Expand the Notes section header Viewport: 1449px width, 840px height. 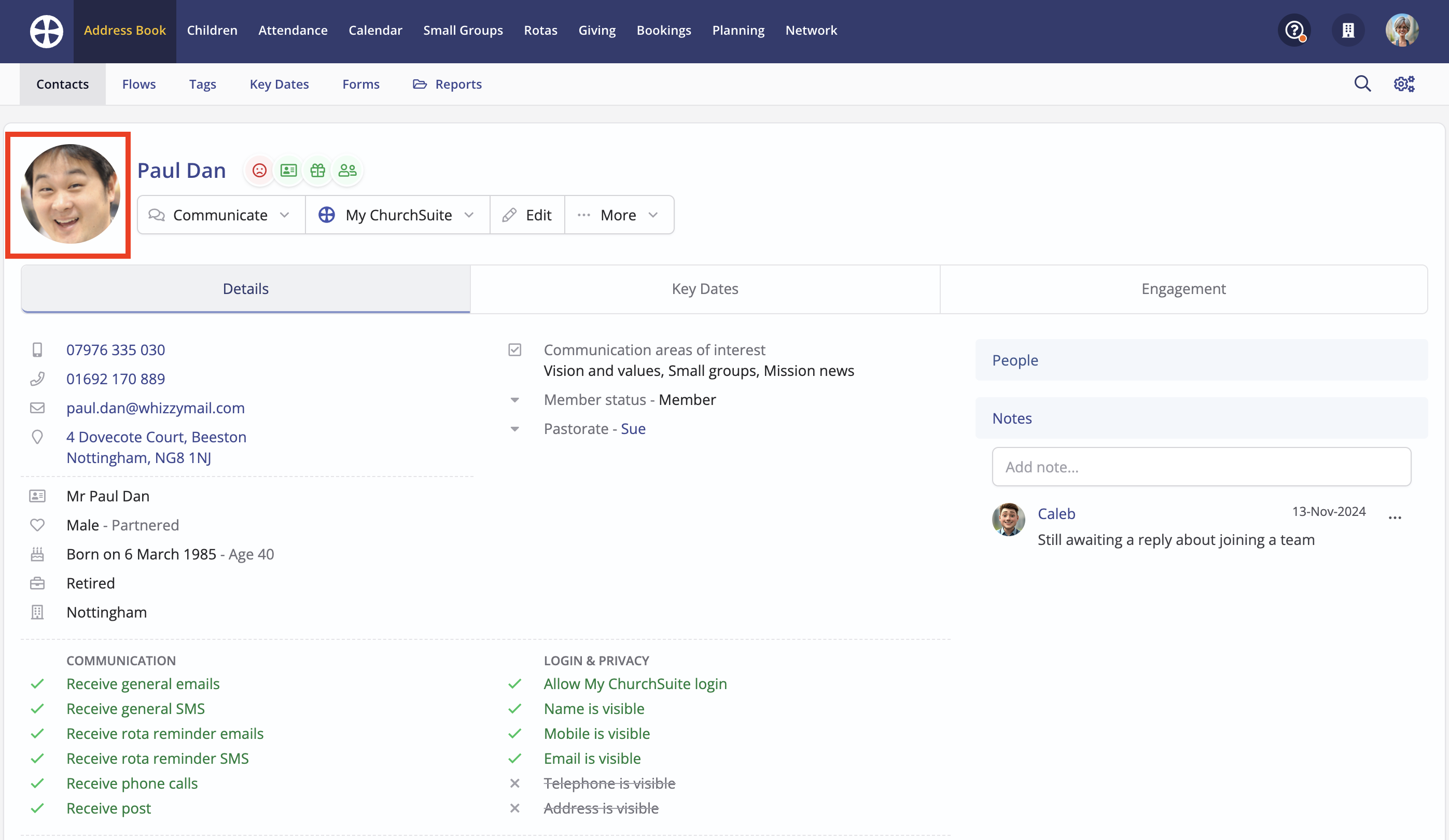(x=1202, y=418)
